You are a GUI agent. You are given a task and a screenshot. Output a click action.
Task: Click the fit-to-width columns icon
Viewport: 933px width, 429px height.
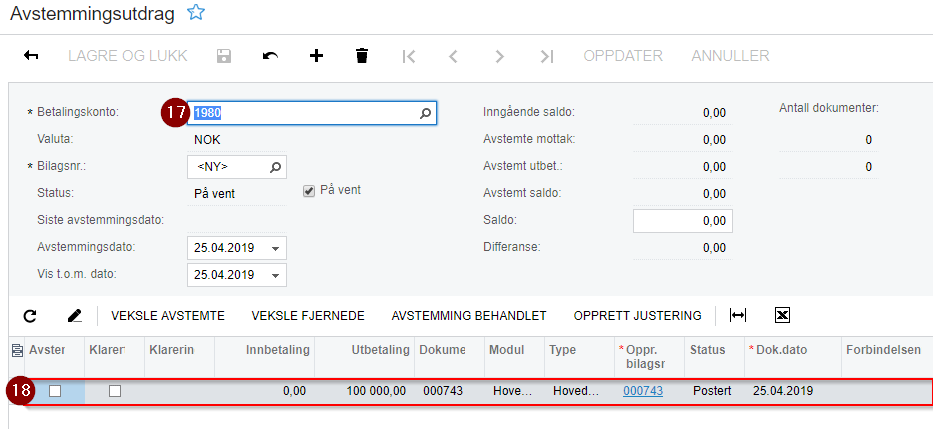point(738,316)
